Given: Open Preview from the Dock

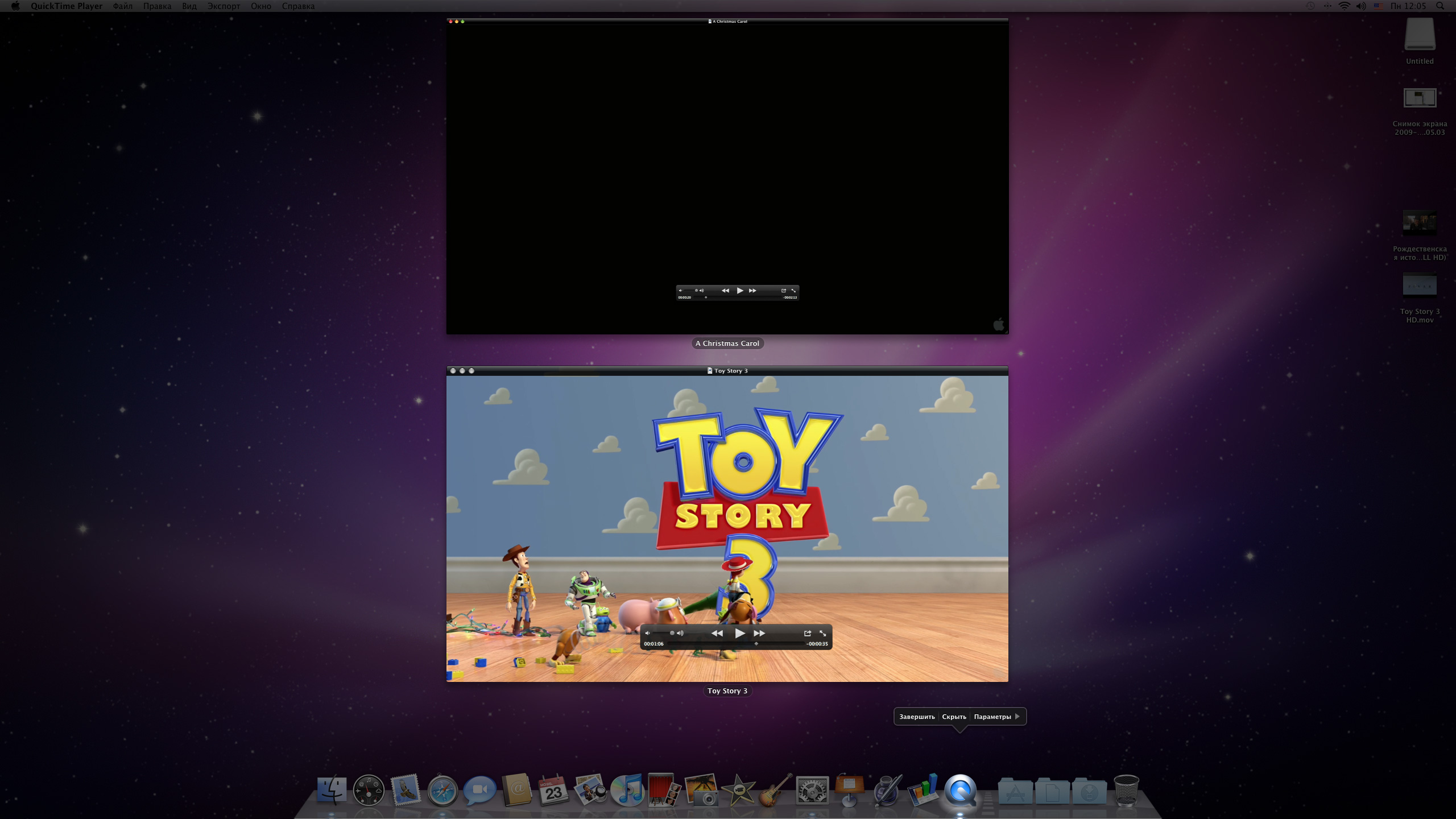Looking at the screenshot, I should 590,789.
